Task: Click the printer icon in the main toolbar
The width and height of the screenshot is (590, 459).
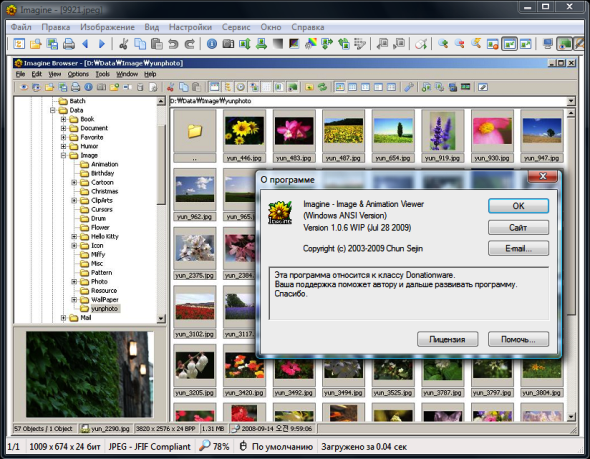Action: click(x=68, y=44)
